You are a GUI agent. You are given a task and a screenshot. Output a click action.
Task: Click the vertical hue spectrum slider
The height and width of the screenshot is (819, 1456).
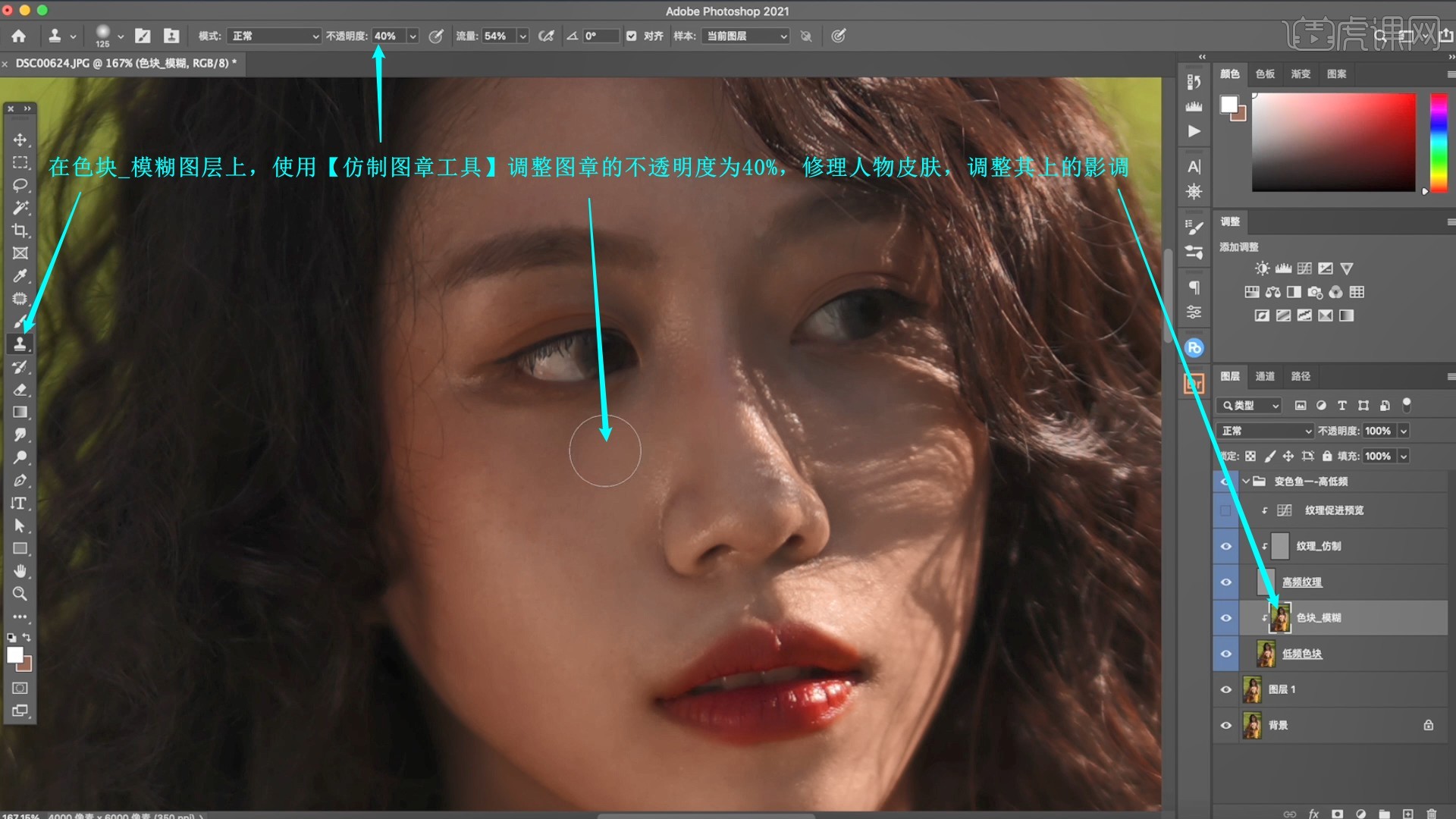point(1439,142)
